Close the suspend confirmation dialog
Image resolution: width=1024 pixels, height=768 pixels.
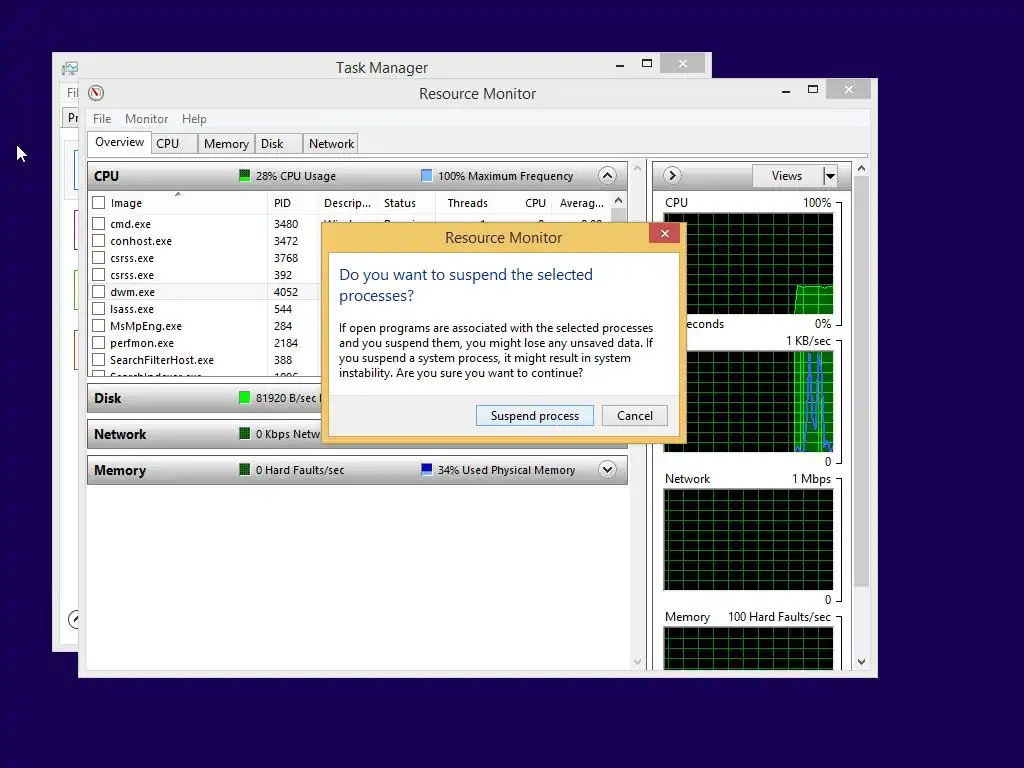click(x=665, y=233)
